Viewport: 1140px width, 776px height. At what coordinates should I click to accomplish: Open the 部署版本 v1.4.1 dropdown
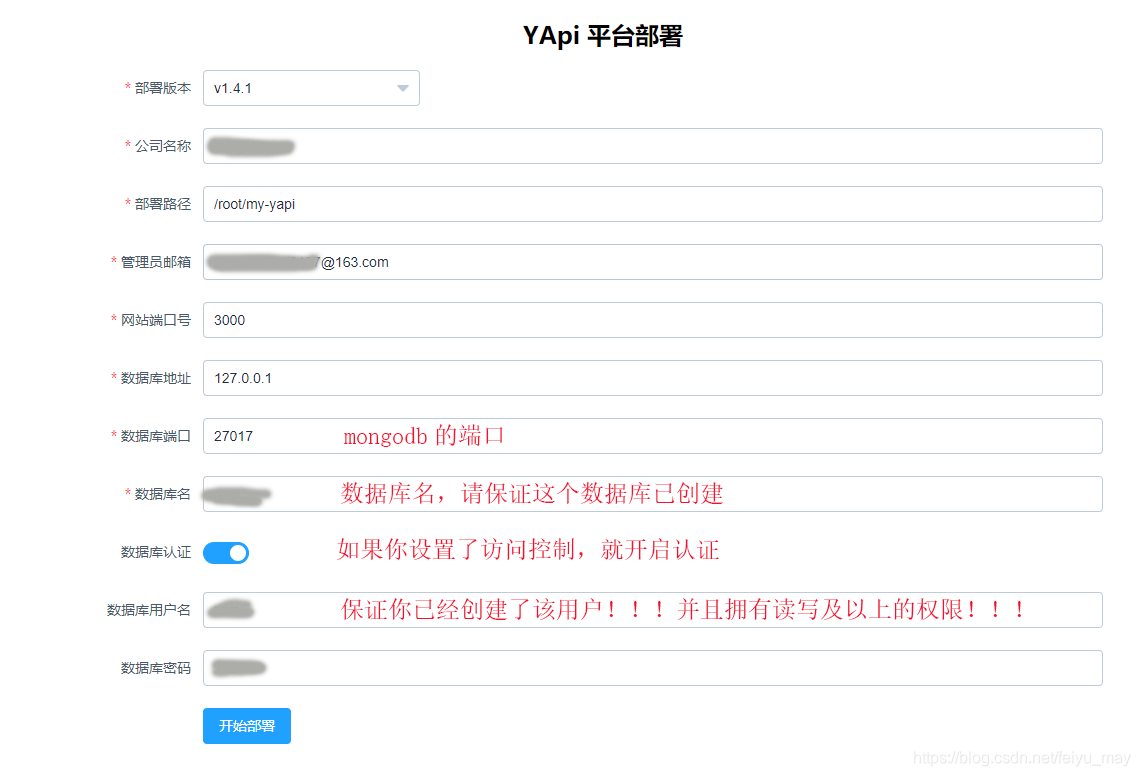tap(311, 88)
